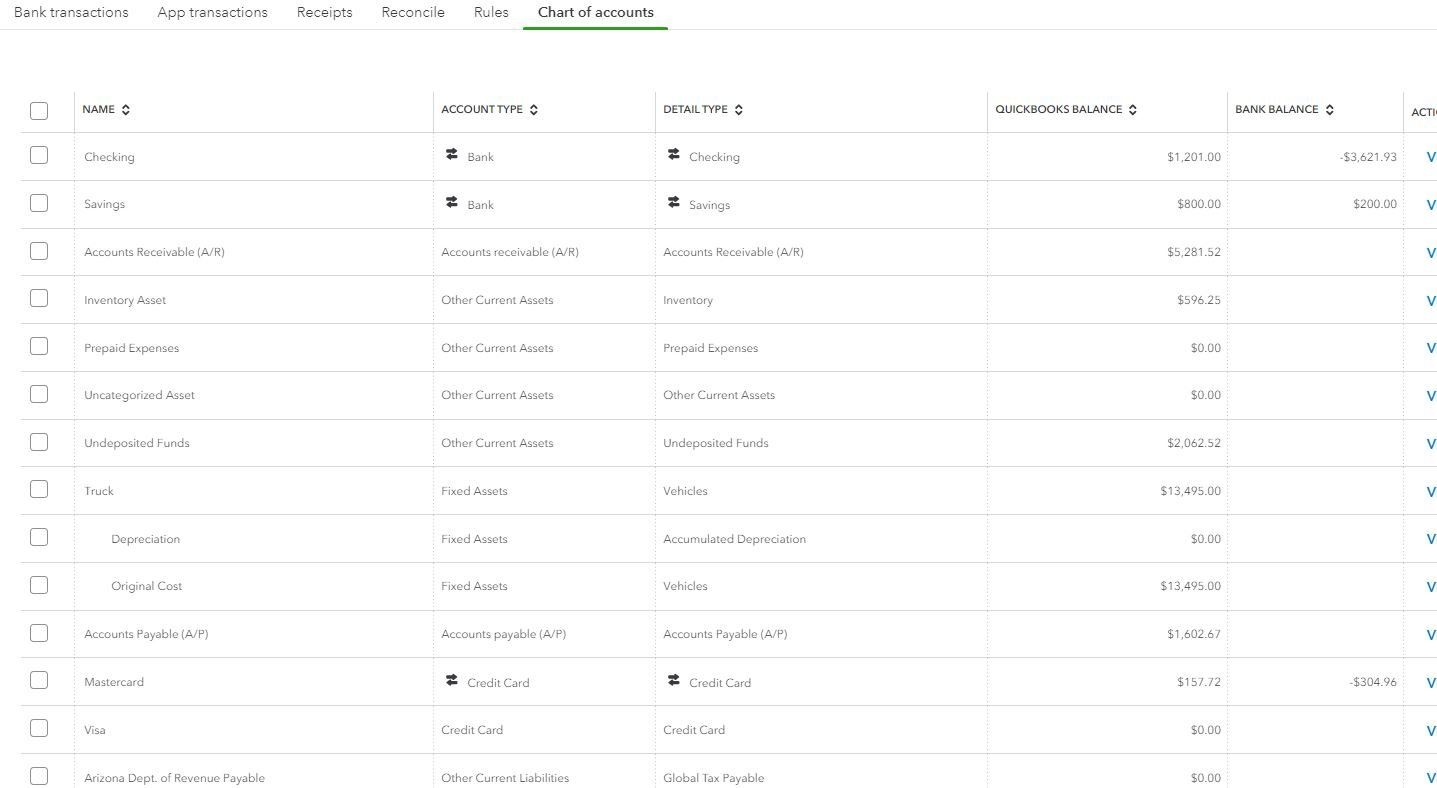Viewport: 1437px width, 788px height.
Task: Tick Accounts Payable (A/P) row checkbox
Action: (39, 633)
